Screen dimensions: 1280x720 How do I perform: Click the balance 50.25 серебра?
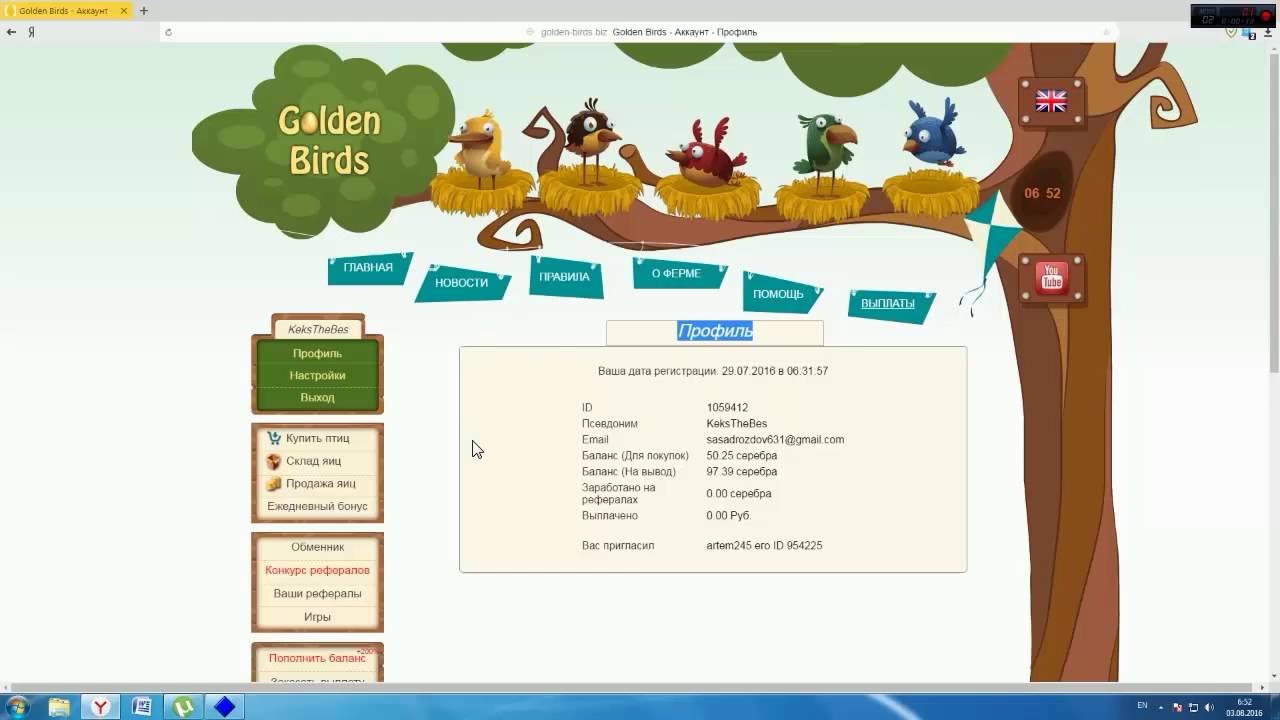[x=742, y=456]
